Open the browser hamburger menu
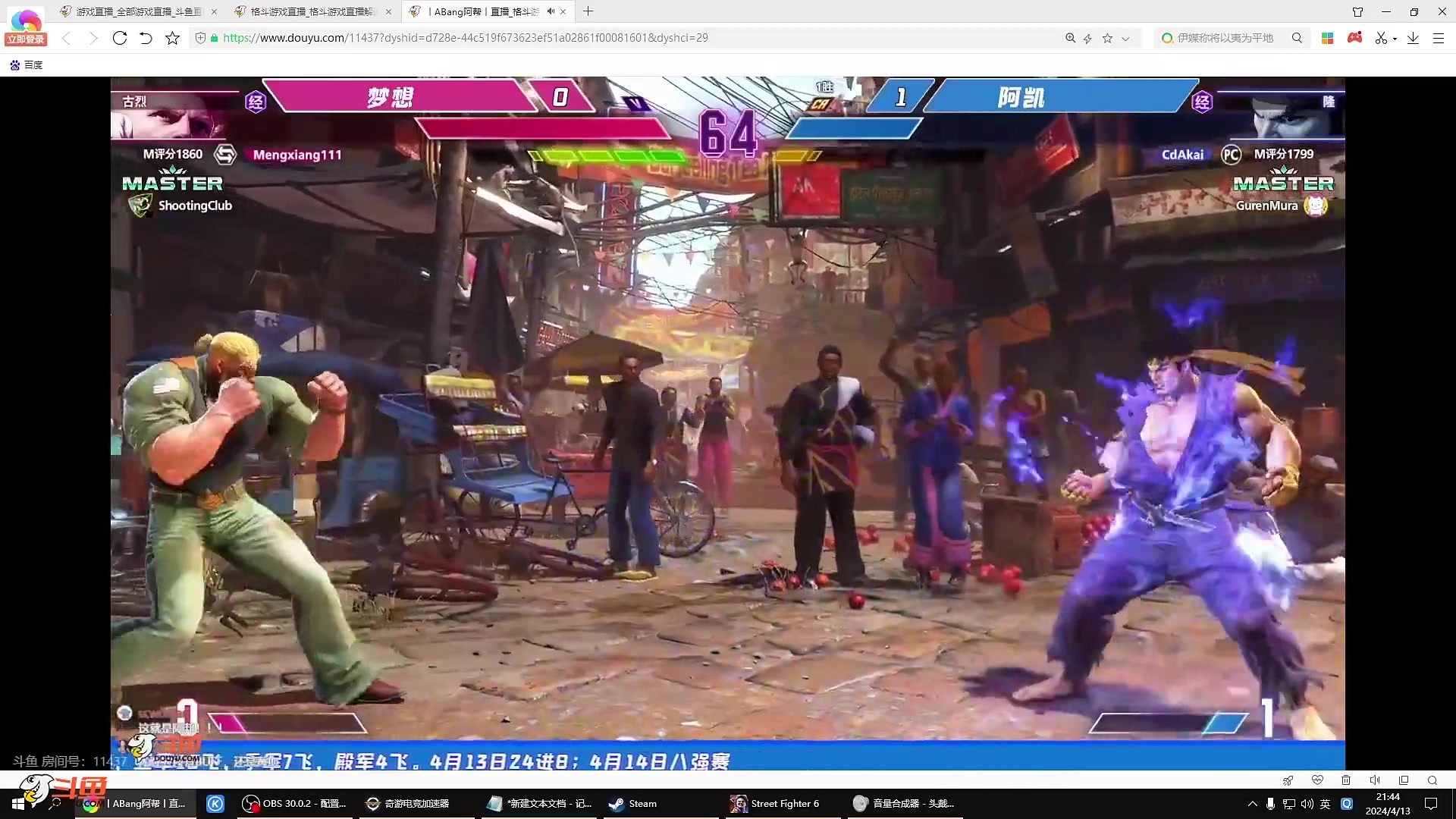Image resolution: width=1456 pixels, height=819 pixels. click(x=1438, y=38)
